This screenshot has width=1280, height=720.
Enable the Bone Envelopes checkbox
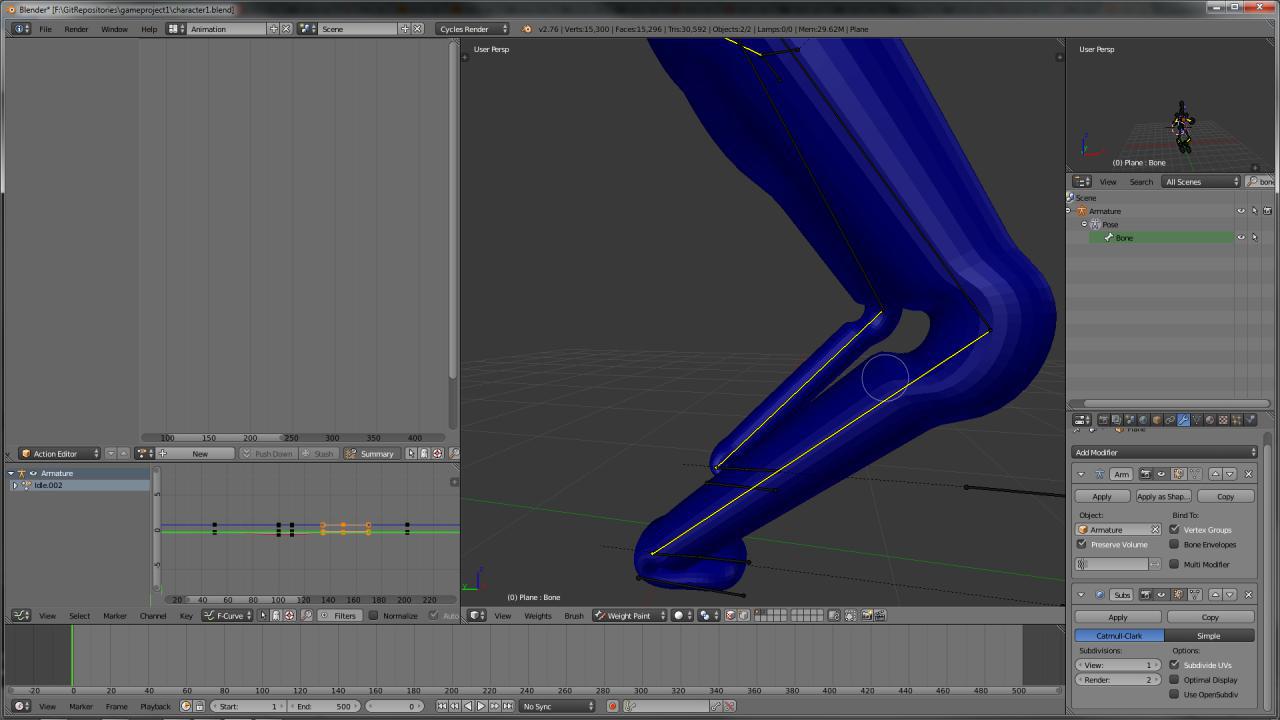[x=1174, y=544]
